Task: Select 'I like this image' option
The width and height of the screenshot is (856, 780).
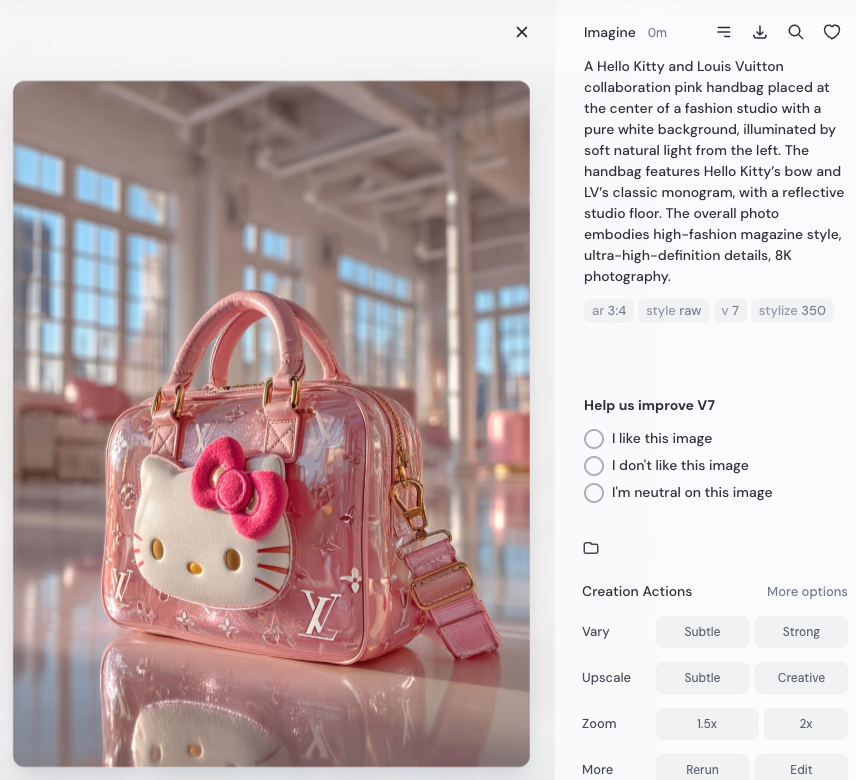Action: [x=594, y=439]
